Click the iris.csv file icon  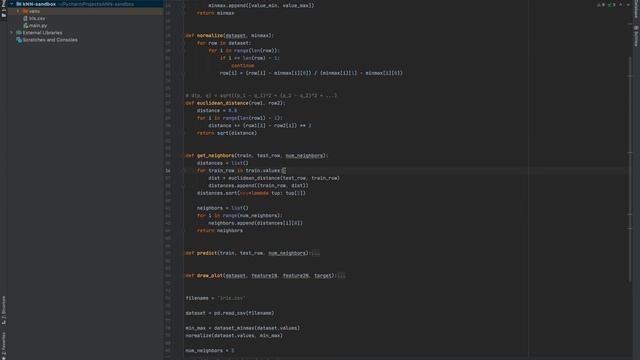pyautogui.click(x=25, y=18)
